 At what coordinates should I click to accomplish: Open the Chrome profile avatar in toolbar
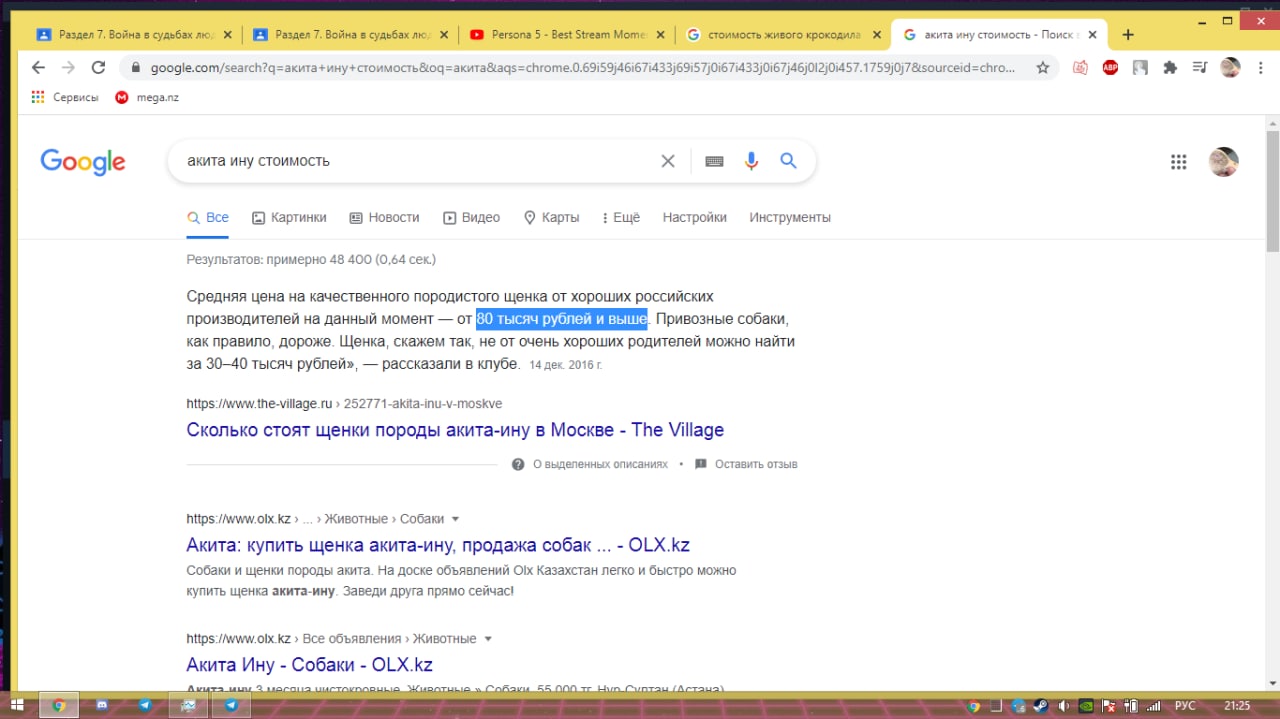[1230, 67]
